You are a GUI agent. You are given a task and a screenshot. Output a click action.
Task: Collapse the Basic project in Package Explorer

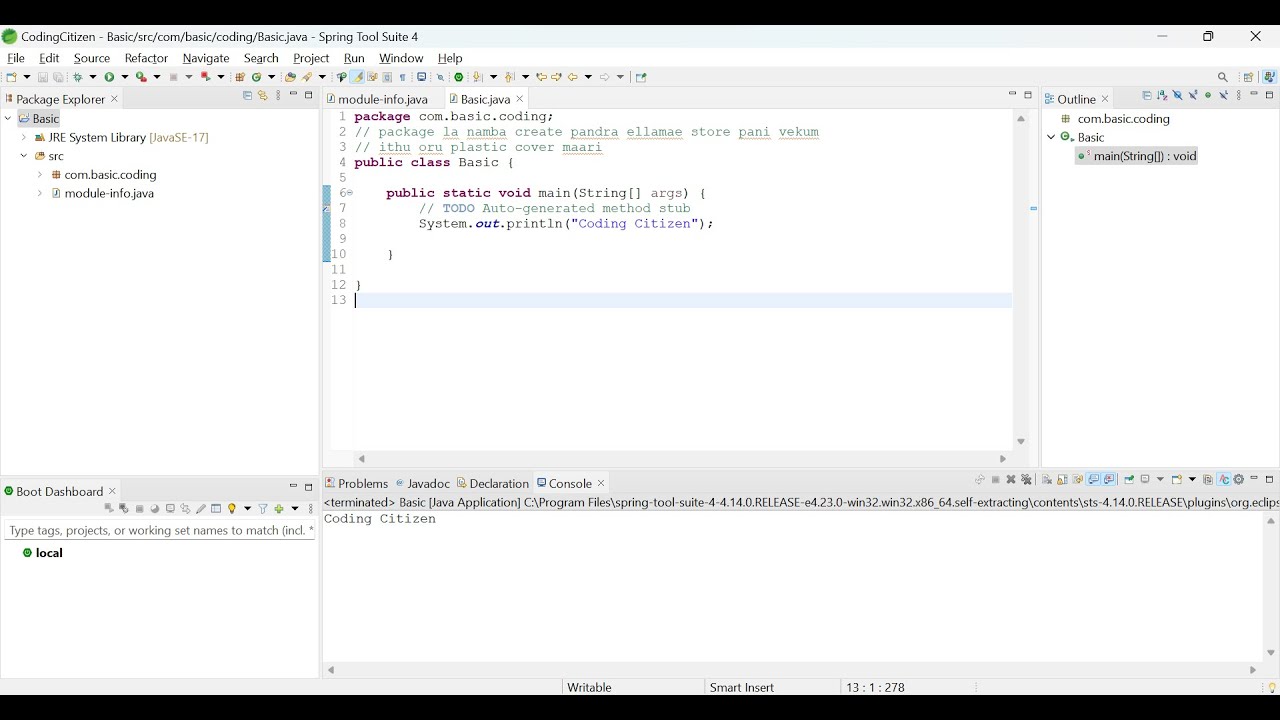pos(8,118)
